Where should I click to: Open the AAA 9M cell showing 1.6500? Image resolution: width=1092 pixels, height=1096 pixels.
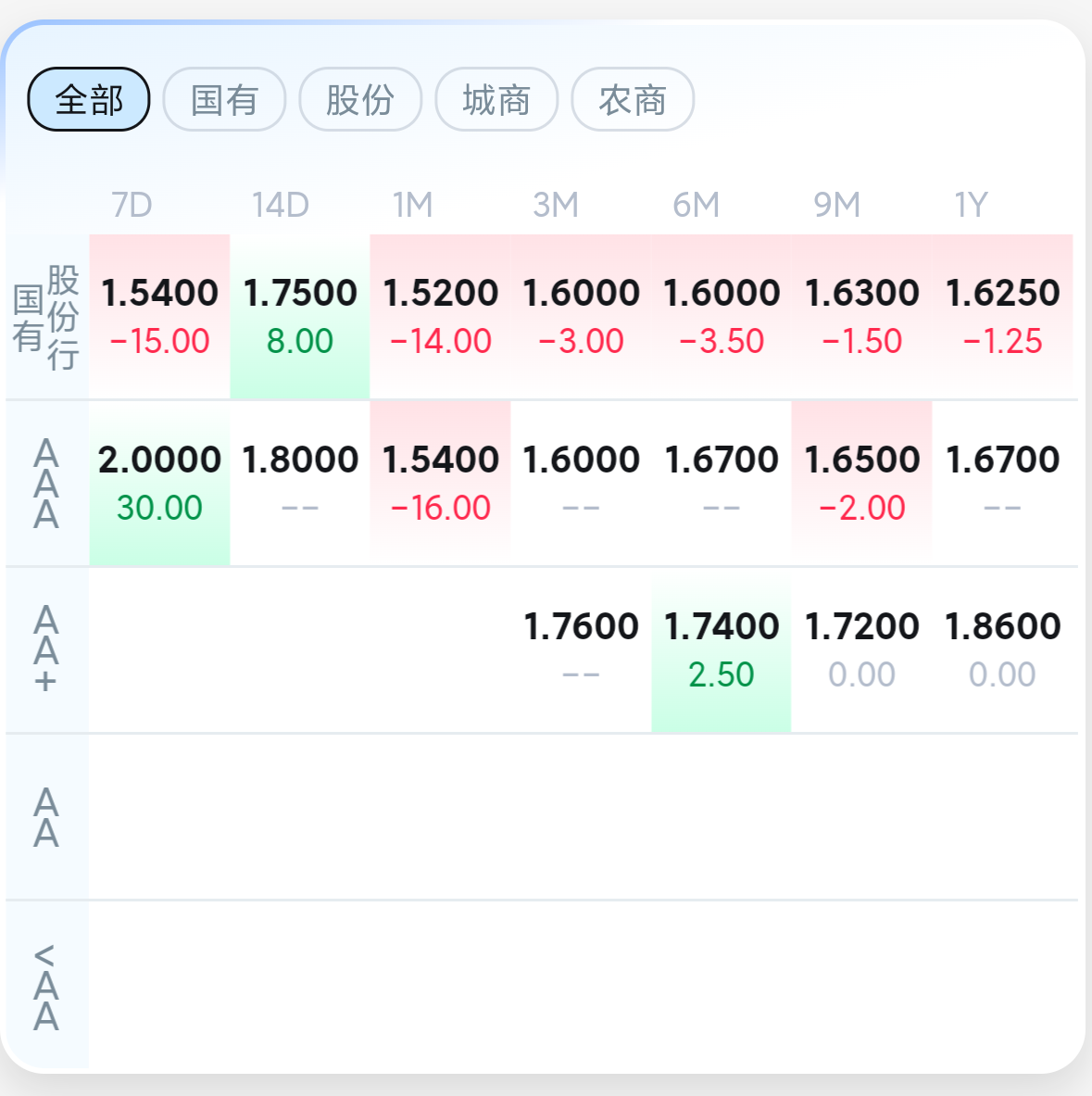coord(861,483)
